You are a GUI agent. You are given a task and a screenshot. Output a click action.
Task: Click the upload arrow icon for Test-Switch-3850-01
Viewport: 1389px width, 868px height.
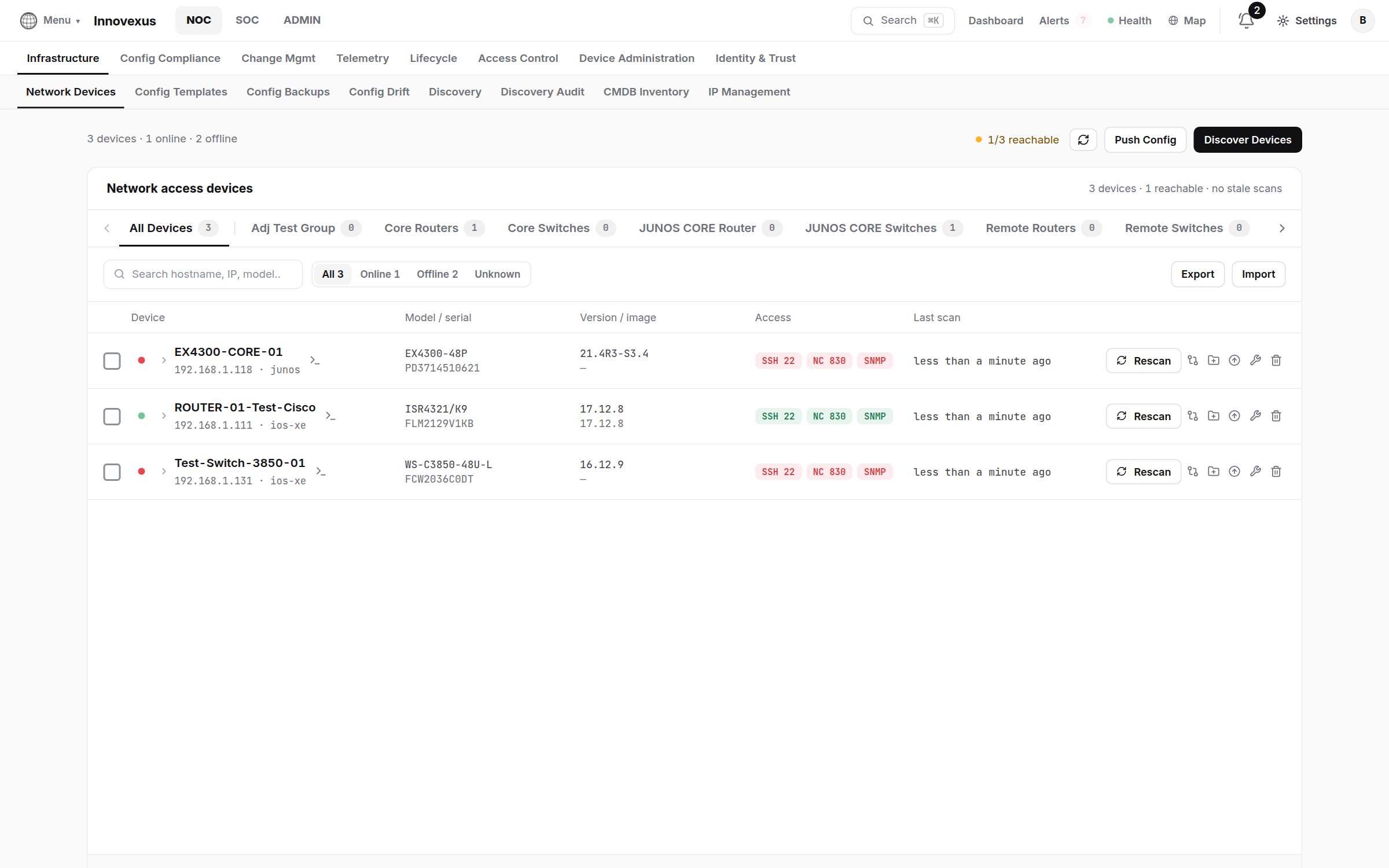coord(1234,471)
